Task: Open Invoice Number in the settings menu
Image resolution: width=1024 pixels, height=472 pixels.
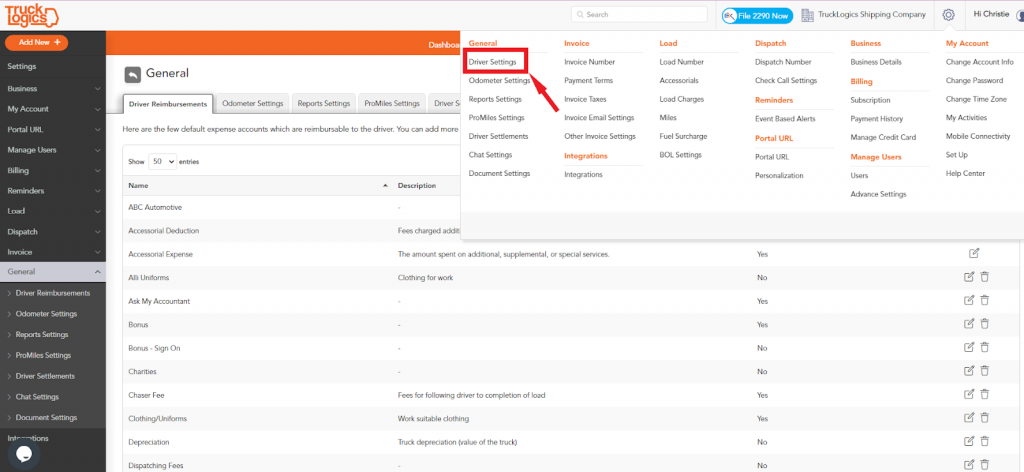Action: (x=590, y=62)
